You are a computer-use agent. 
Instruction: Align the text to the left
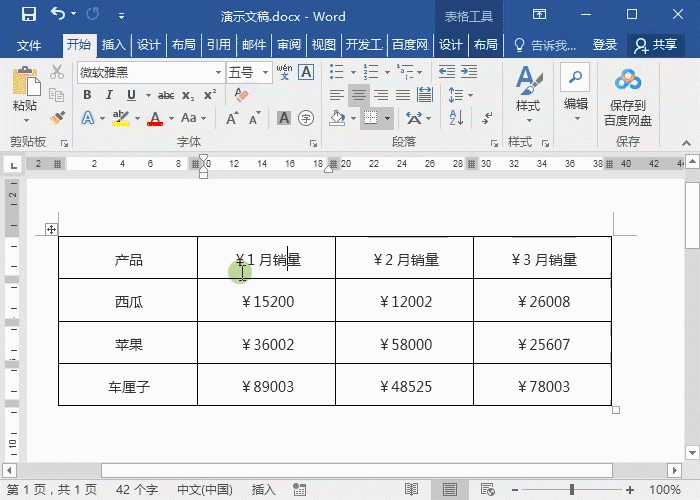pos(337,95)
